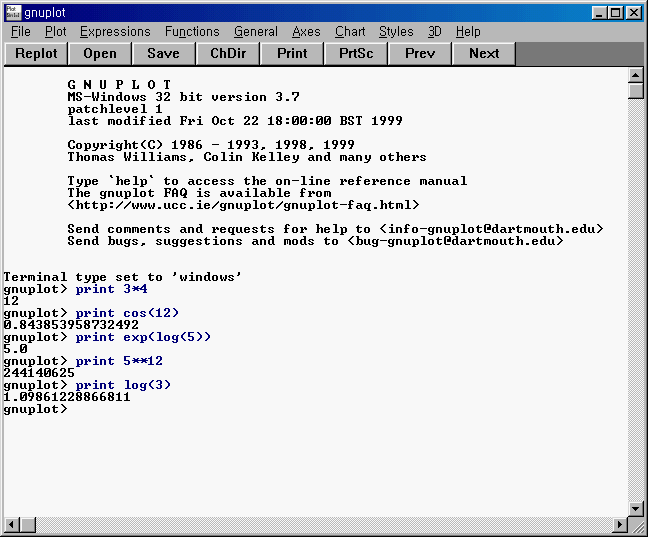Open the 3D menu
648x537 pixels.
(434, 32)
